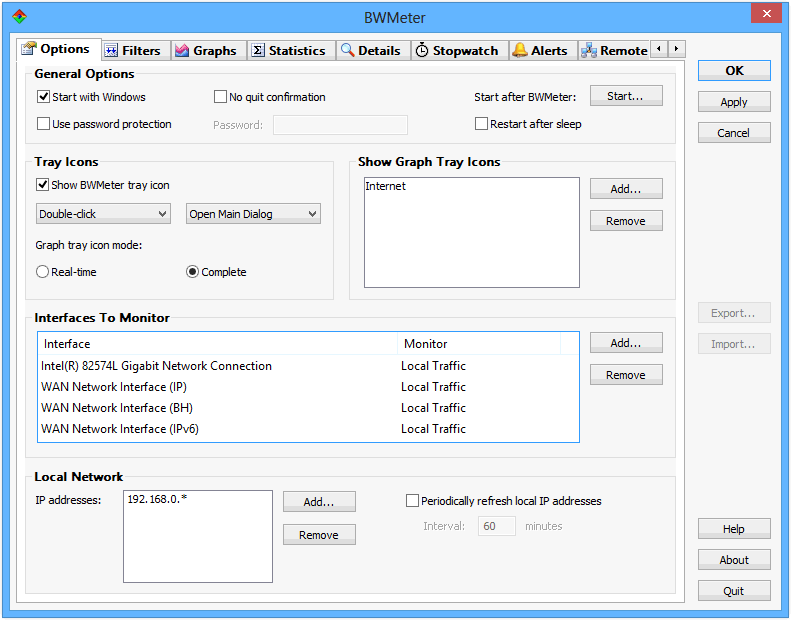Click the Start... button

(626, 96)
